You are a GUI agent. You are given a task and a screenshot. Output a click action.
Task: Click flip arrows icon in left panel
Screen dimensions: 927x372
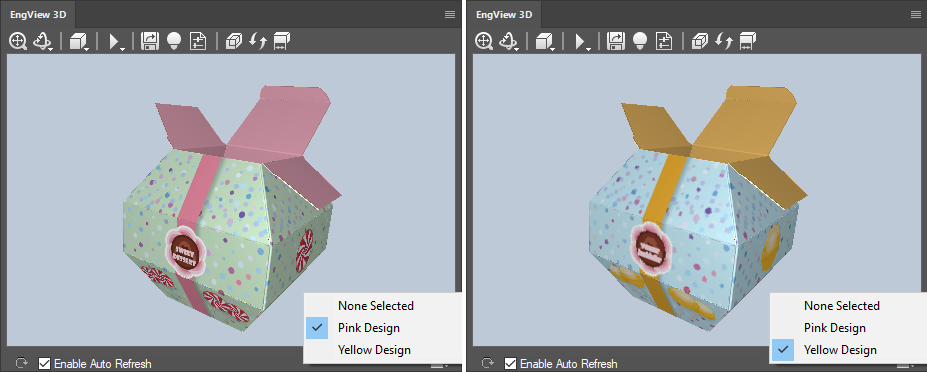258,41
